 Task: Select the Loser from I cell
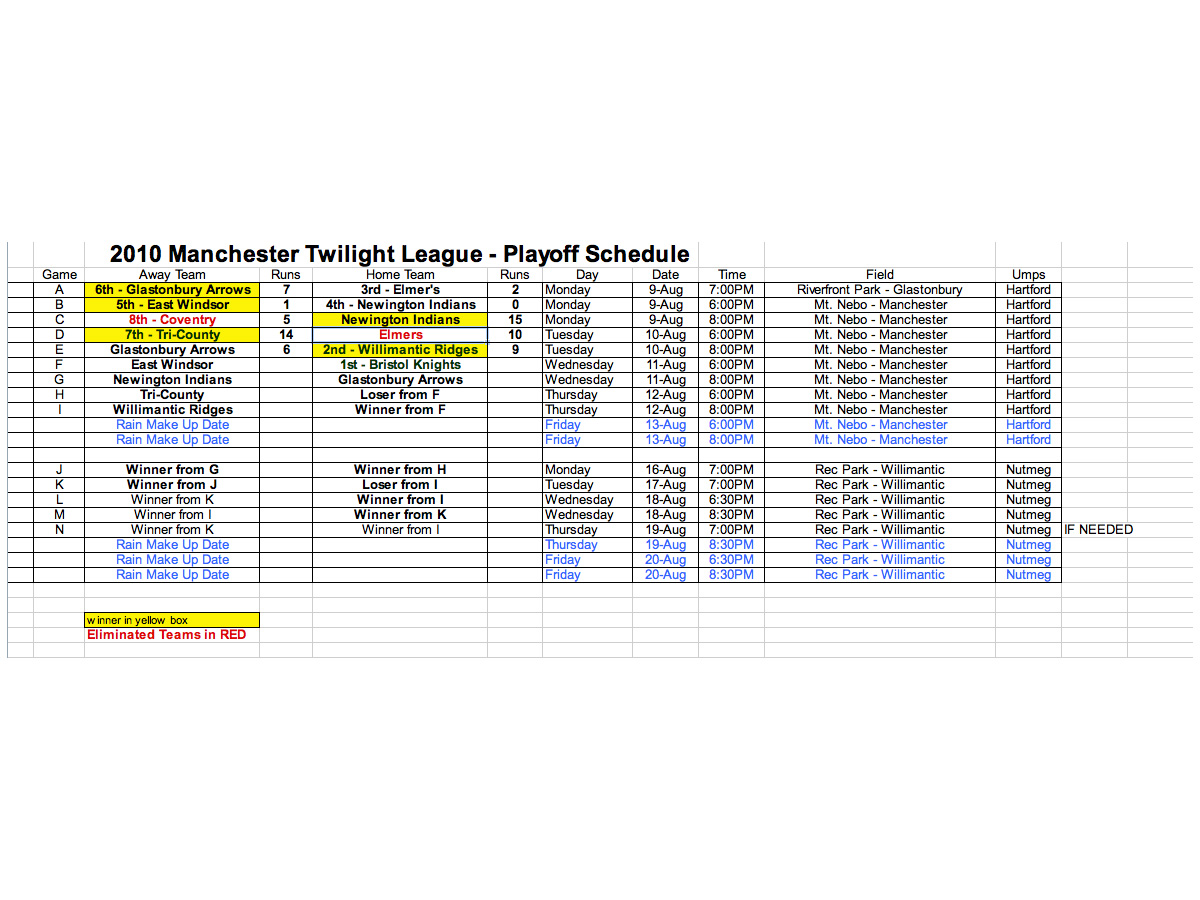[x=400, y=484]
